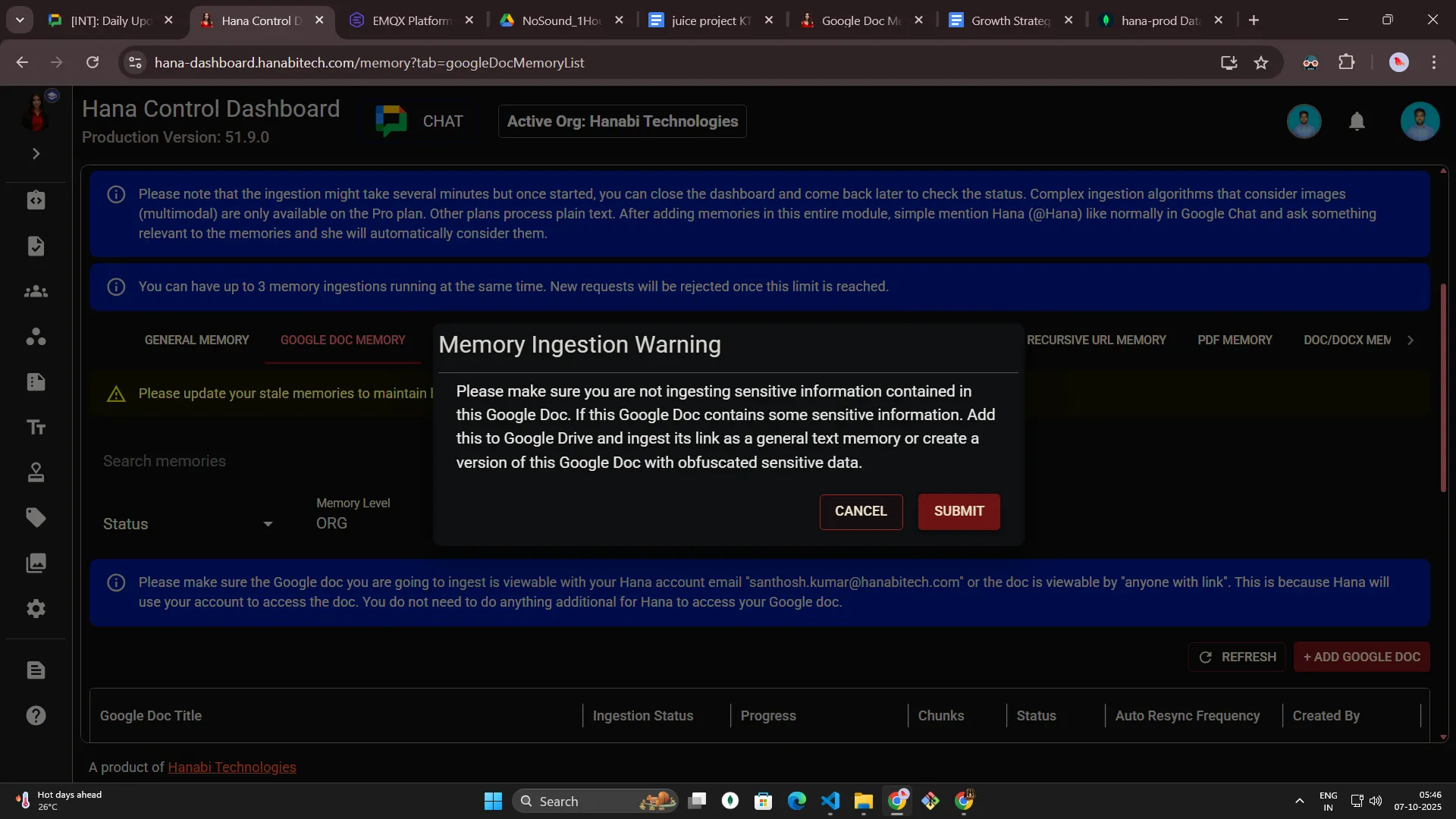This screenshot has width=1456, height=819.
Task: Open the Status dropdown filter
Action: pyautogui.click(x=187, y=524)
